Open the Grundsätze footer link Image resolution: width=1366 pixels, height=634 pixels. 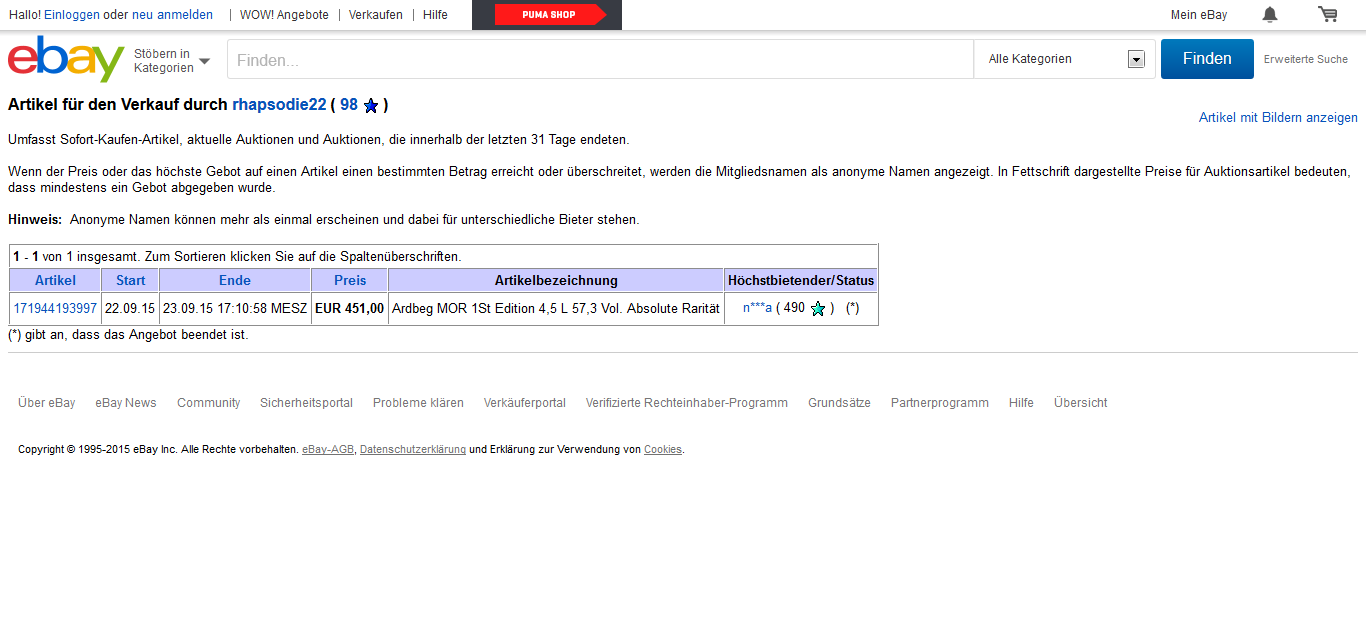click(x=839, y=403)
